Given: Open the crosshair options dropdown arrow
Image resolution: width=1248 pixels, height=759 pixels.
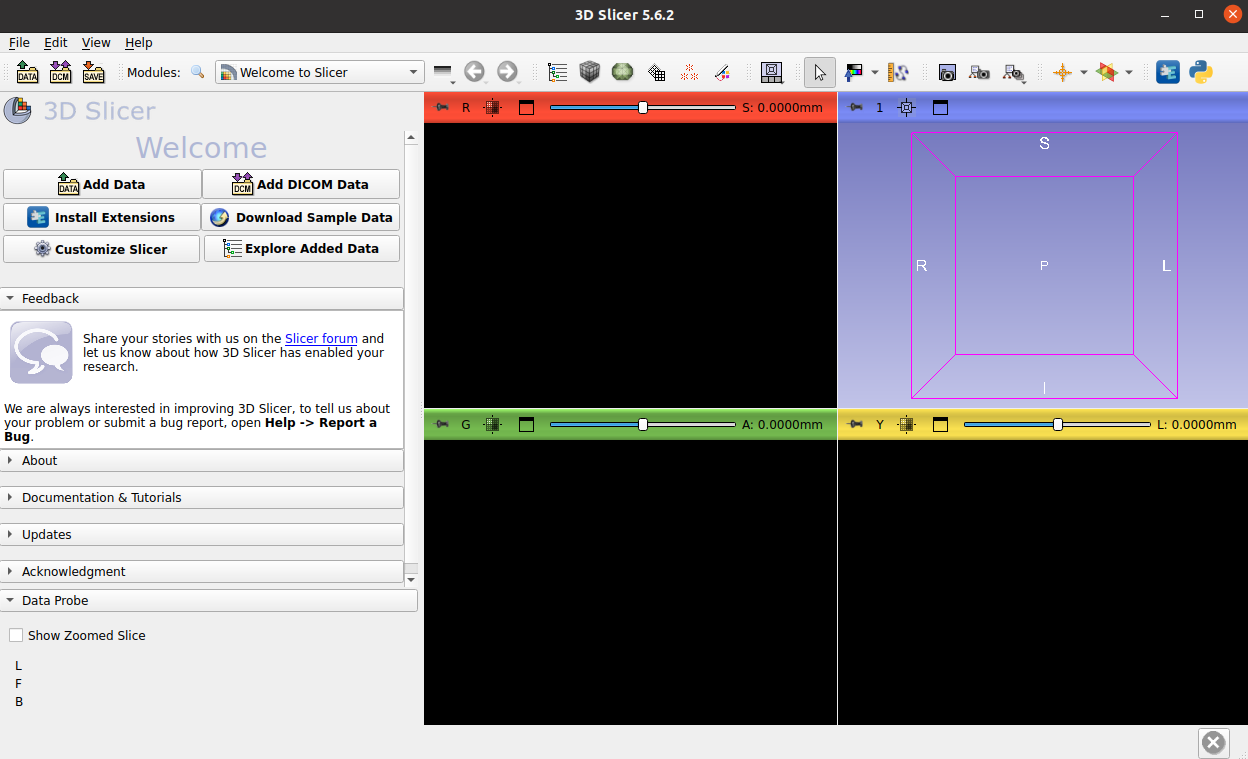Looking at the screenshot, I should [x=1084, y=72].
